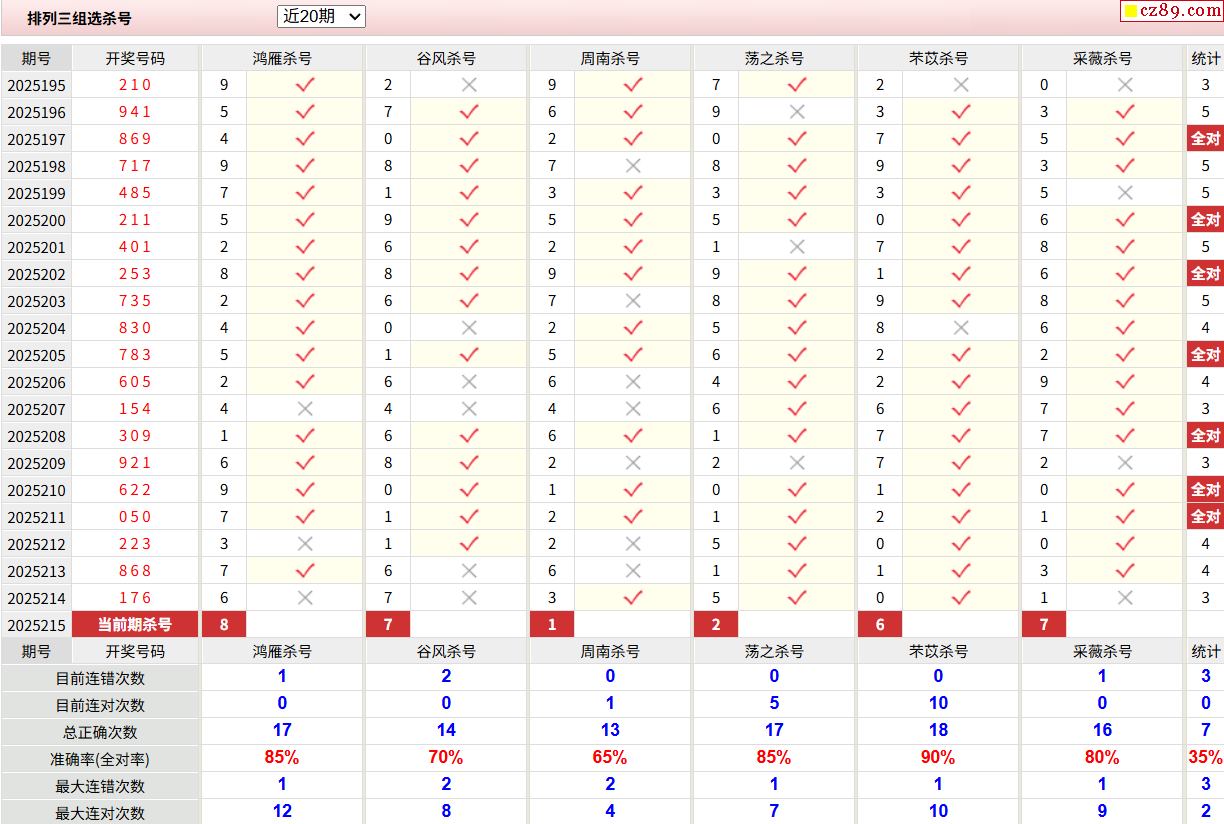The image size is (1224, 824).
Task: Click the 排列三组选杀号 page title
Action: click(x=79, y=18)
